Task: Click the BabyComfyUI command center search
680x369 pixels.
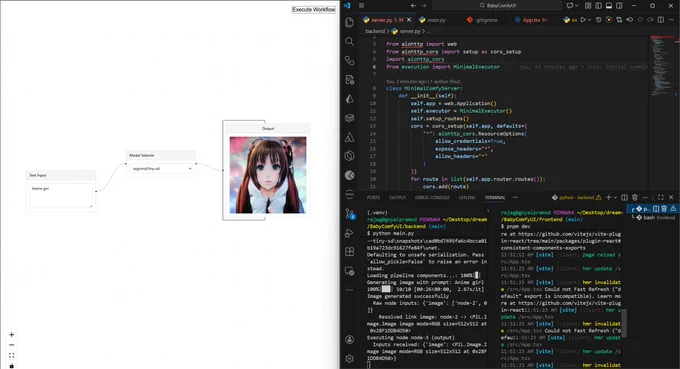Action: [497, 6]
